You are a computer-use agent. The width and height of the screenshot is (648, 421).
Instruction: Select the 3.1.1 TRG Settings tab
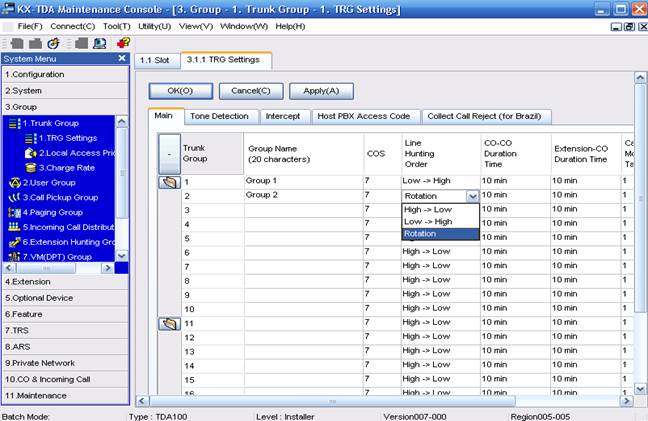coord(226,60)
